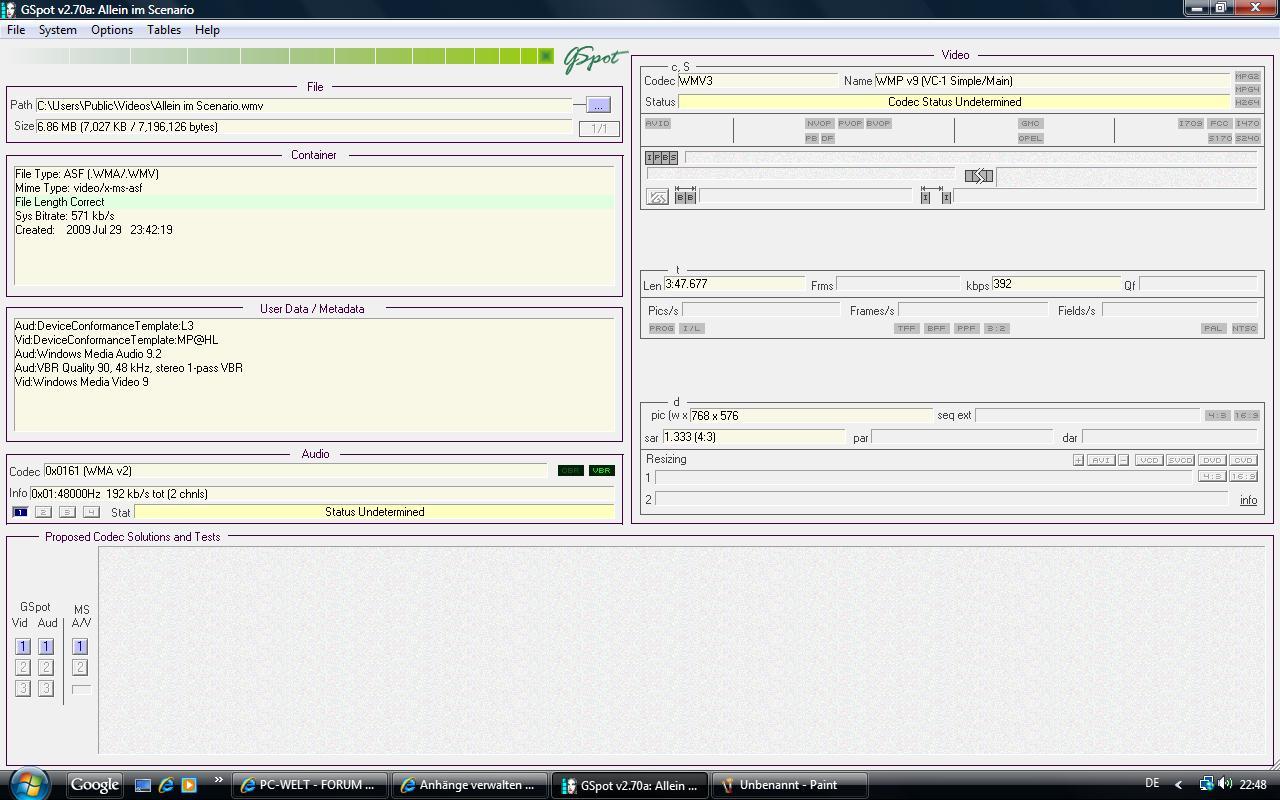The height and width of the screenshot is (800, 1280).
Task: Open the info link in Resizing
Action: 1248,500
